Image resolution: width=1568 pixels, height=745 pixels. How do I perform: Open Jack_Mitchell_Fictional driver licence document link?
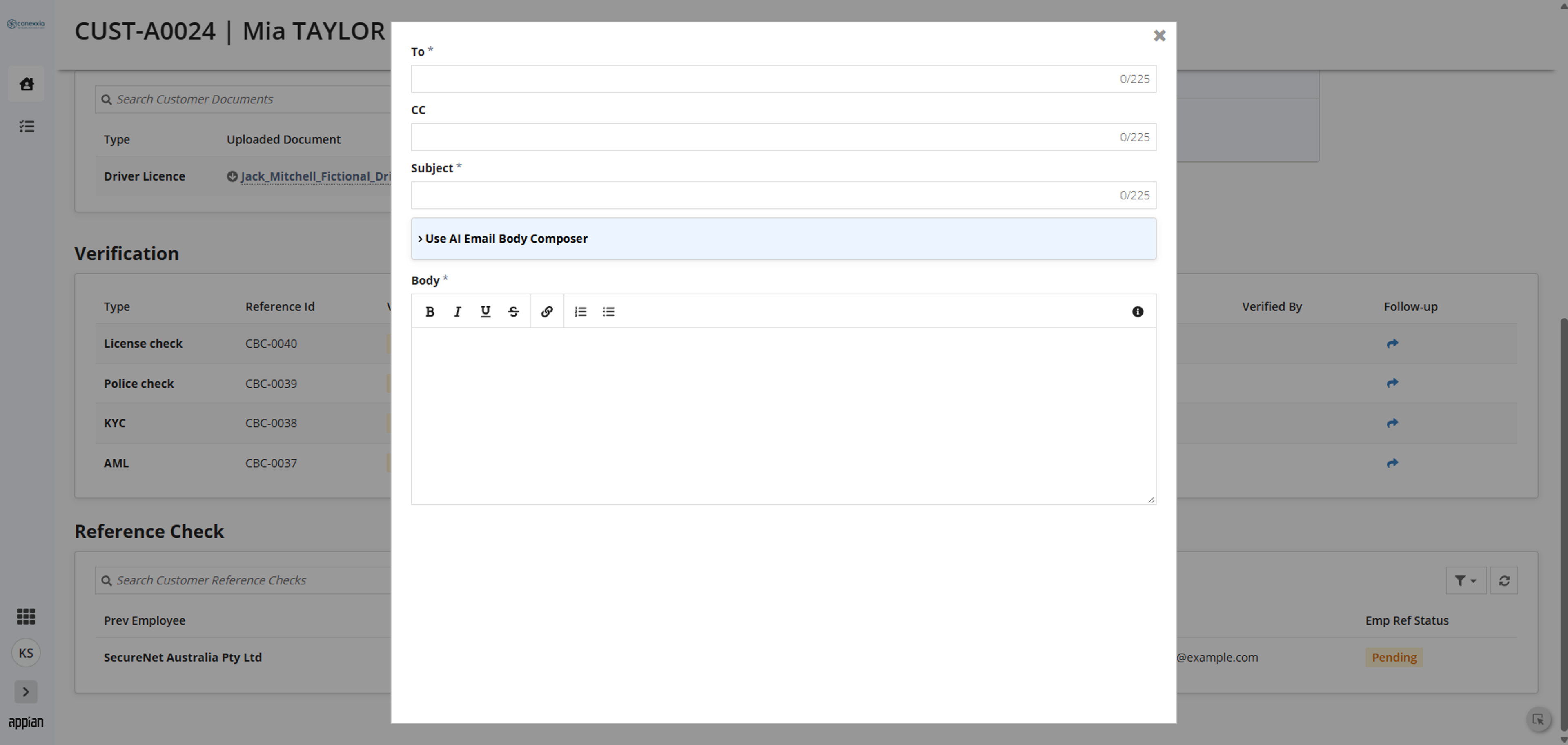315,176
